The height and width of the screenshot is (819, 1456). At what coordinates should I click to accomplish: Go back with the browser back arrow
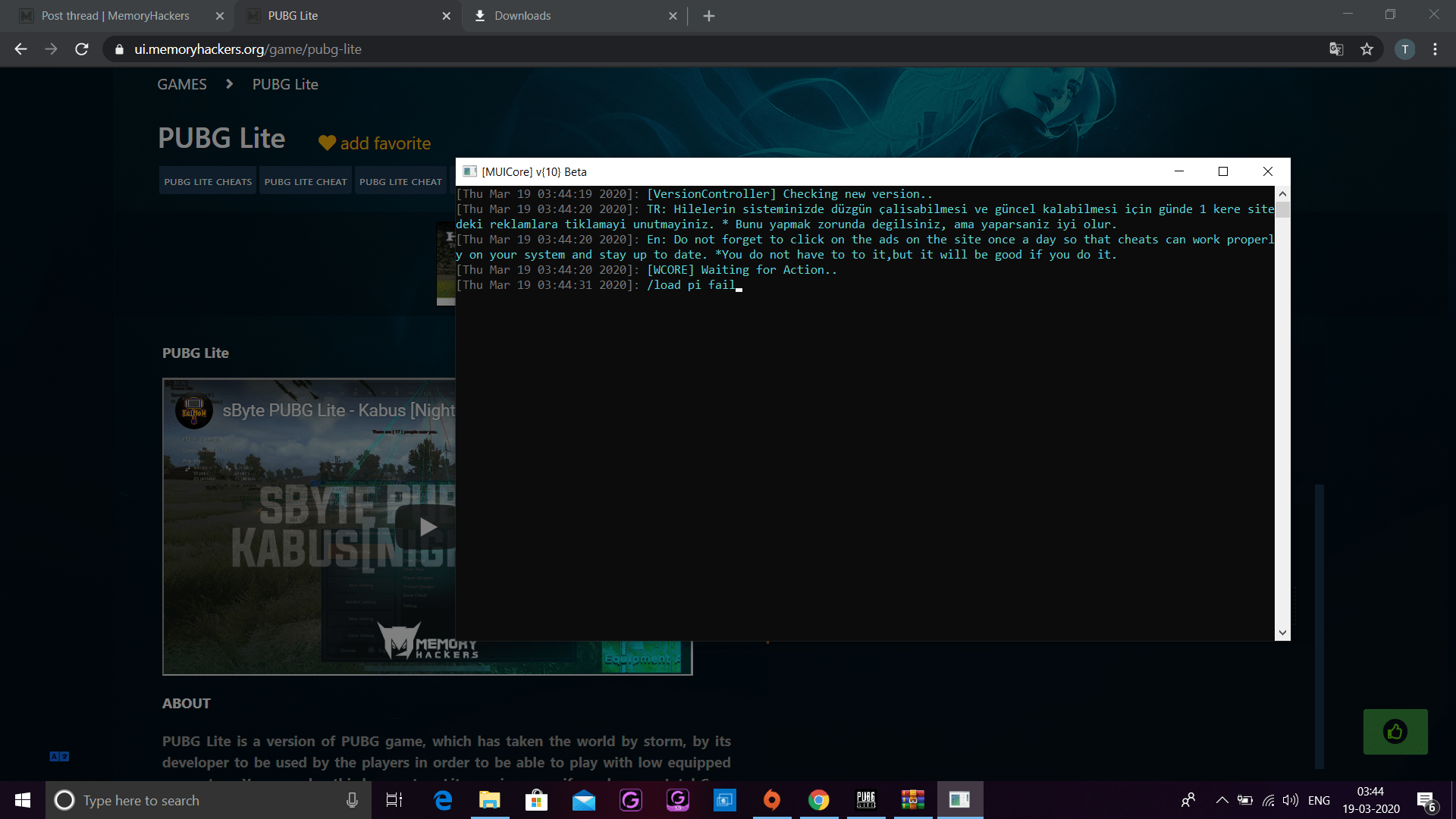point(20,49)
